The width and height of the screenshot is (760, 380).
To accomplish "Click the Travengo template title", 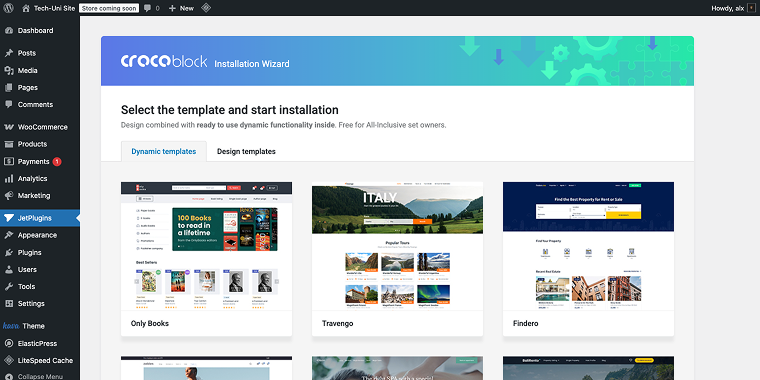I will tap(337, 323).
